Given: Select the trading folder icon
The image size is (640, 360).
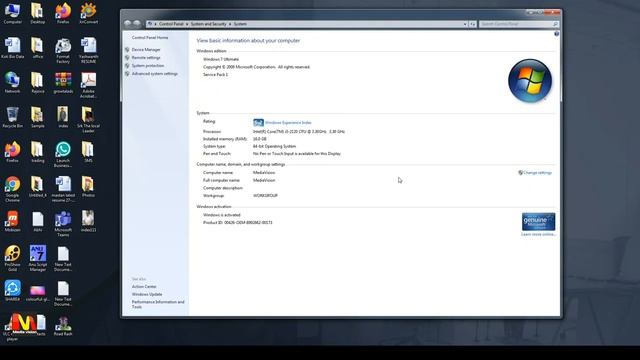Looking at the screenshot, I should pos(38,152).
